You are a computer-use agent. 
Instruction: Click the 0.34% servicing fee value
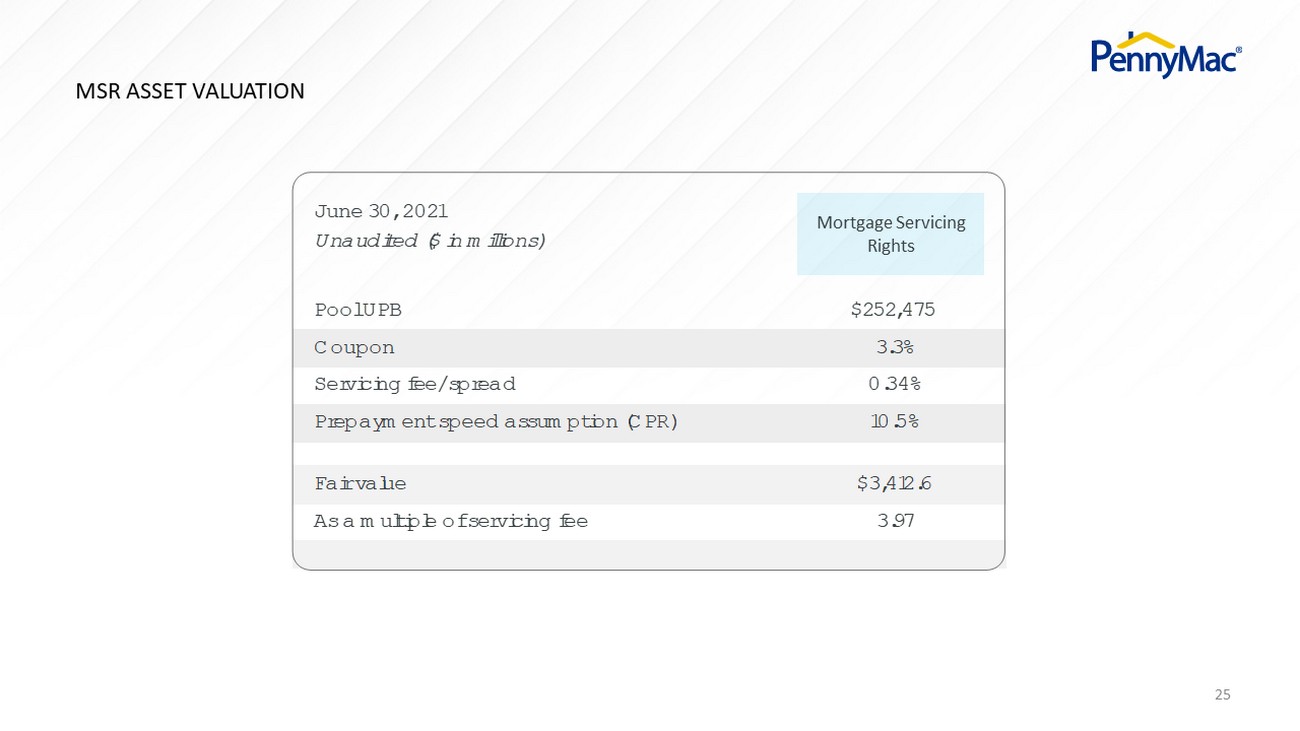893,384
